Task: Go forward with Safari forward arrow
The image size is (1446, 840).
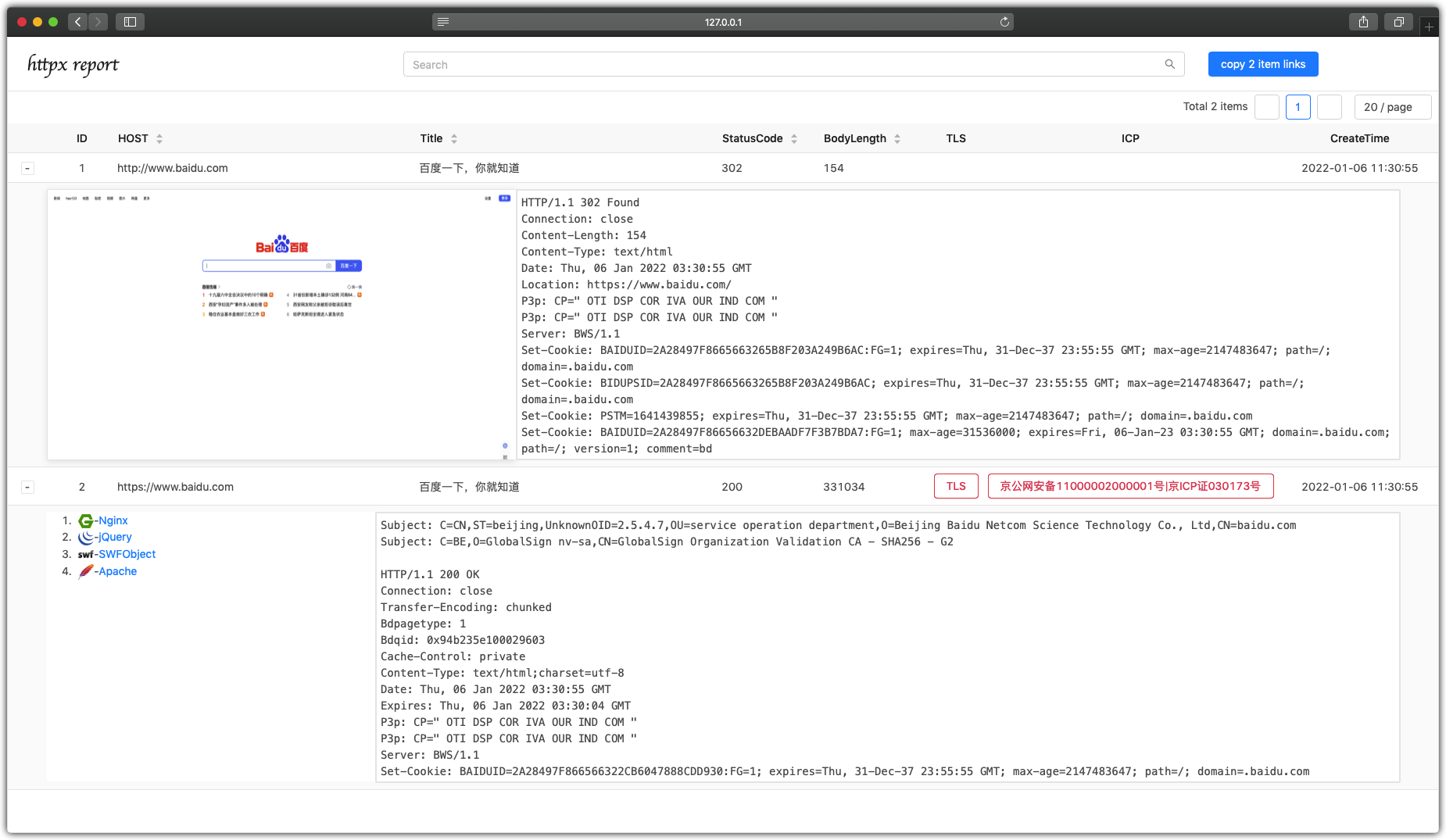Action: [98, 22]
